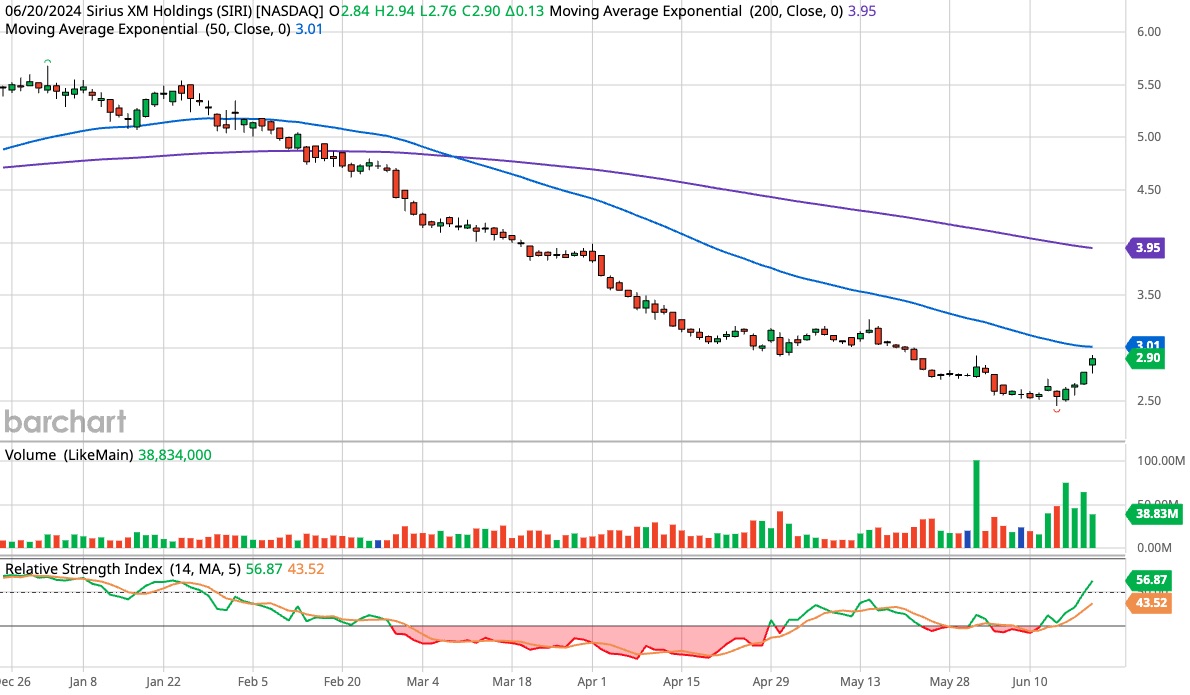This screenshot has height=695, width=1190.
Task: Click the 5.50 price axis label
Action: point(1148,85)
